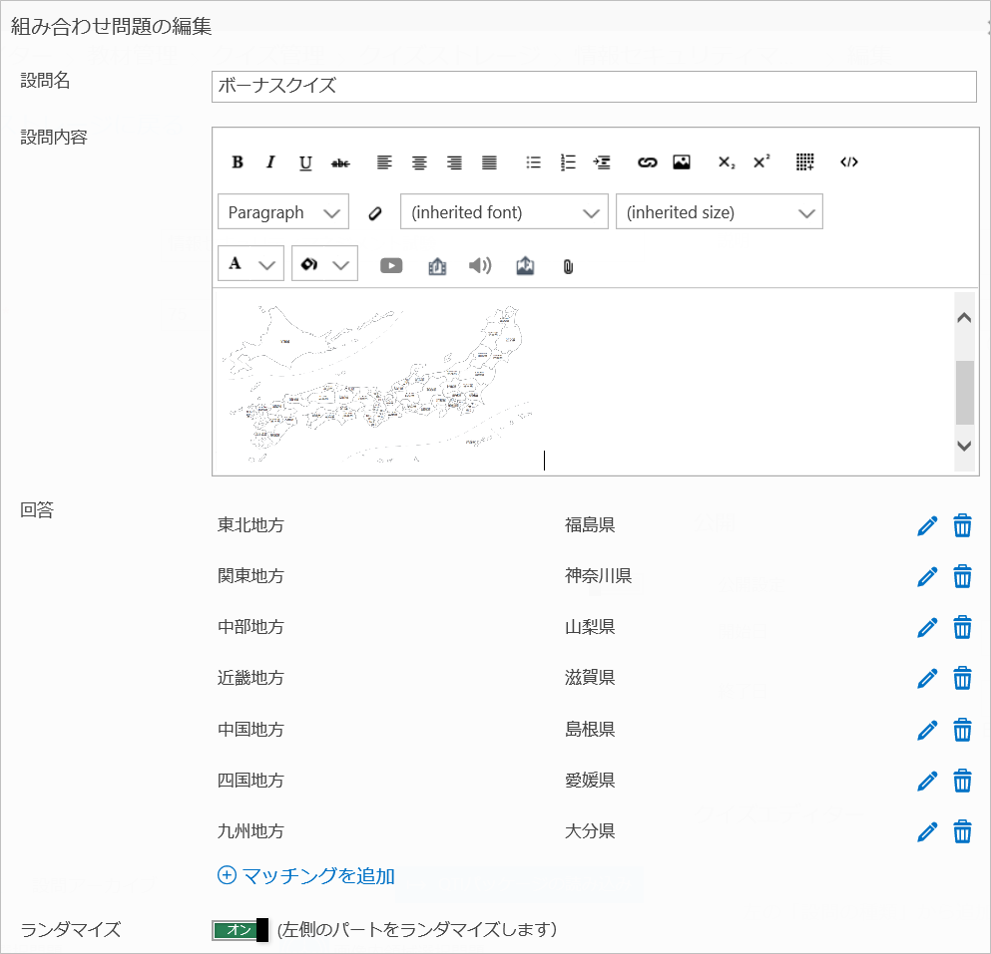Open the font color picker dropdown
Screen dimensions: 991x954
[250, 265]
